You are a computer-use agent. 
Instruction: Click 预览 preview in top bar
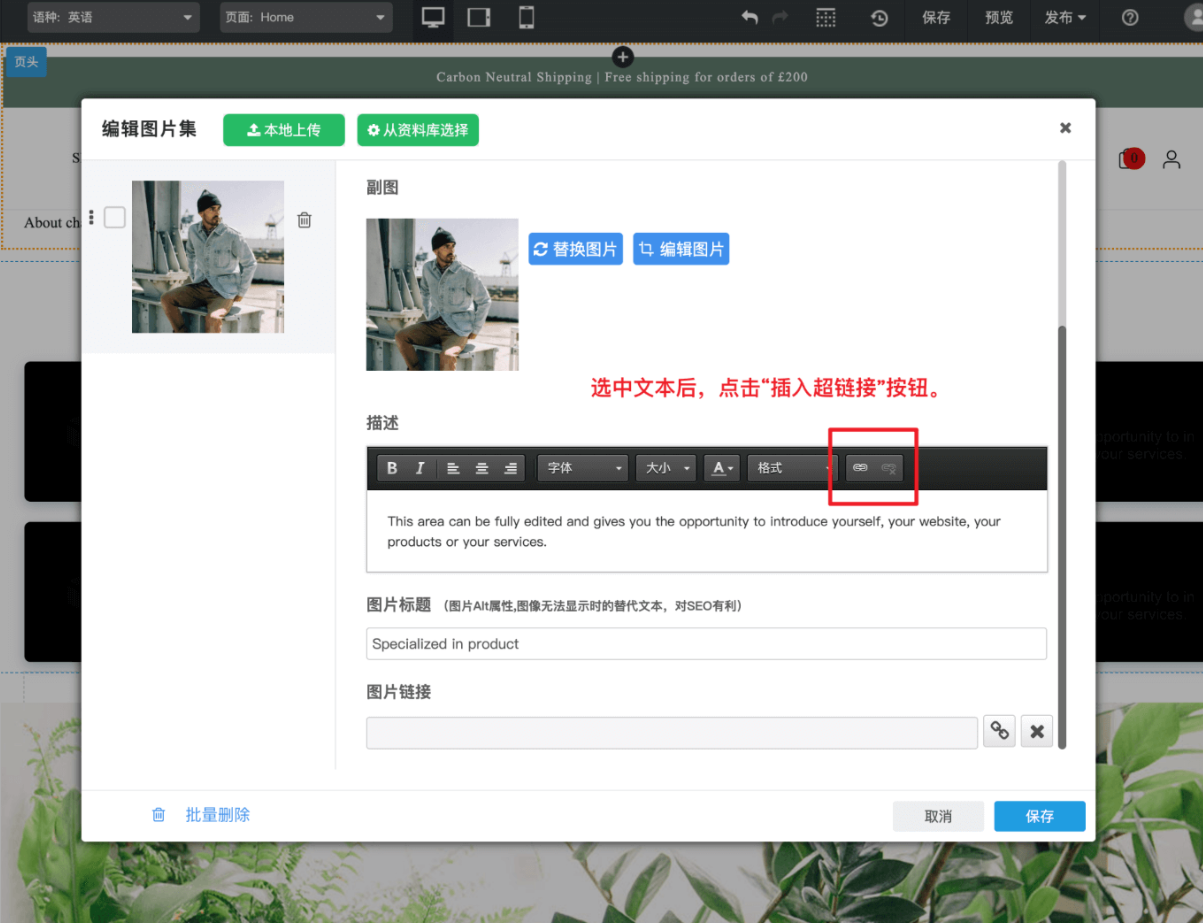point(998,18)
